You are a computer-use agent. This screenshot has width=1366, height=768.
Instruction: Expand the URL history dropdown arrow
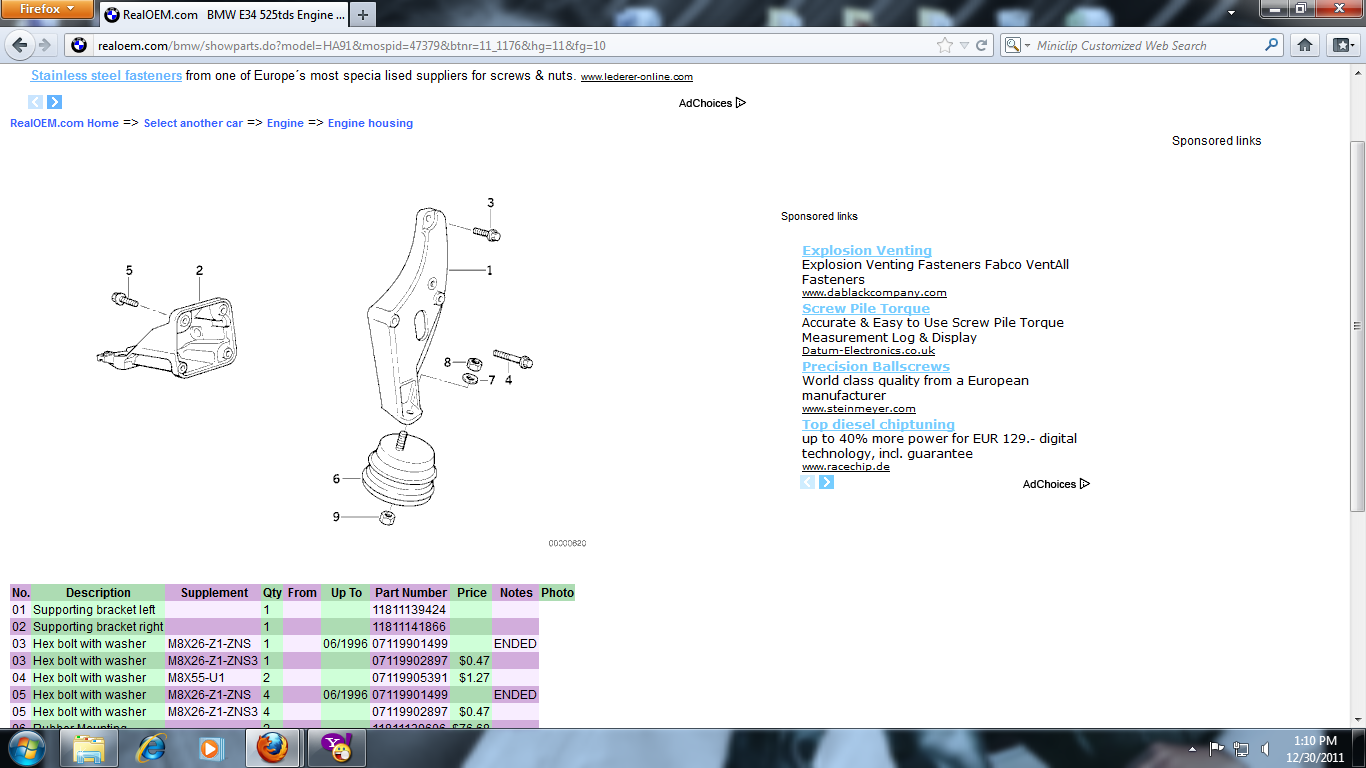click(x=964, y=45)
